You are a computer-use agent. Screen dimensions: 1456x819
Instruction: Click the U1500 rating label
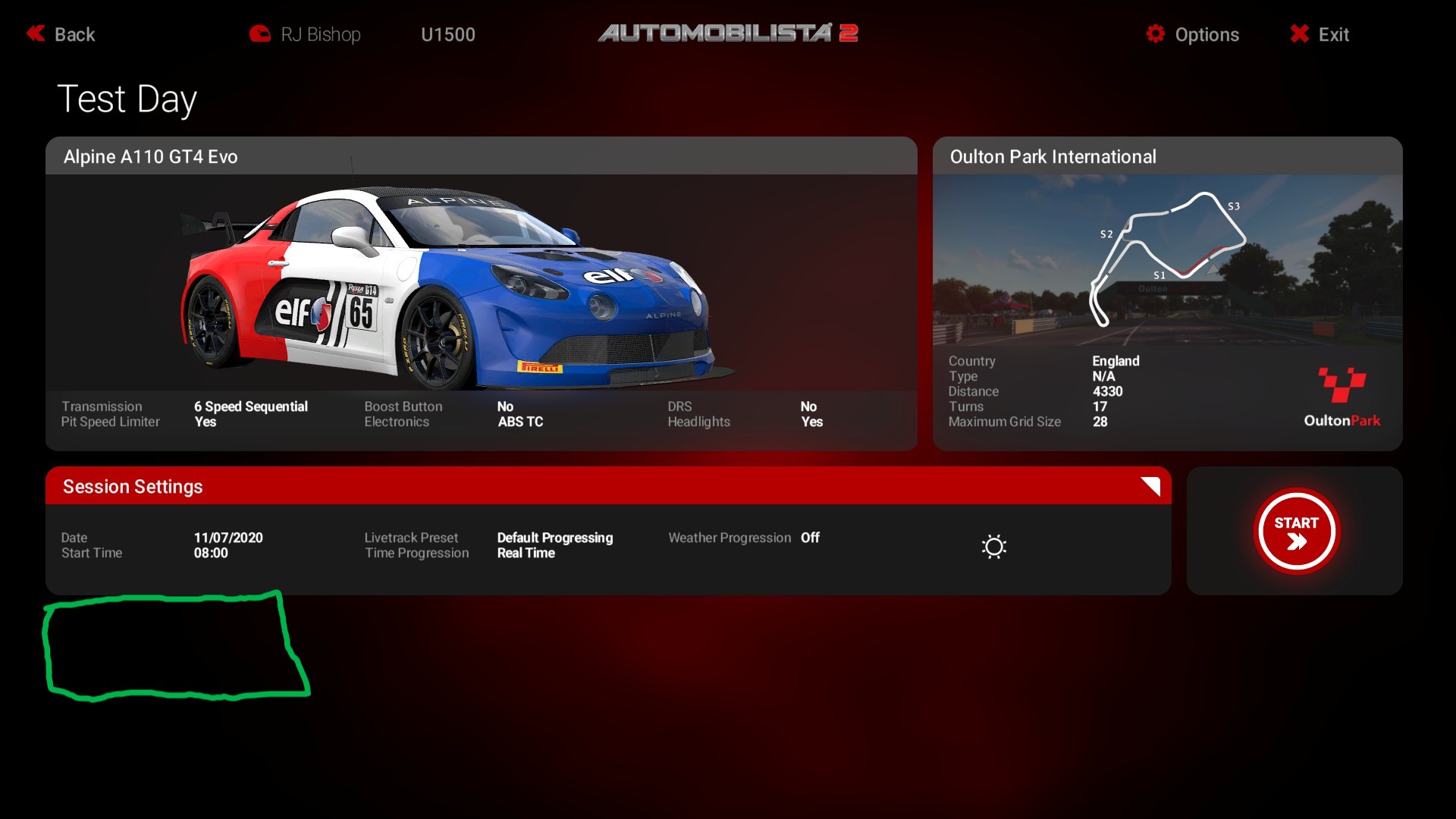point(448,34)
